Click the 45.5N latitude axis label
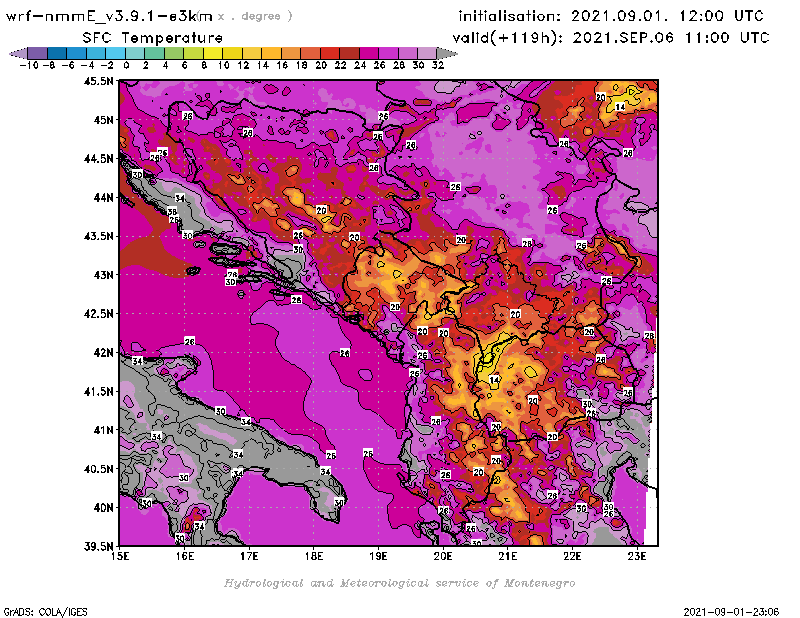Viewport: 800px width, 618px height. click(98, 81)
